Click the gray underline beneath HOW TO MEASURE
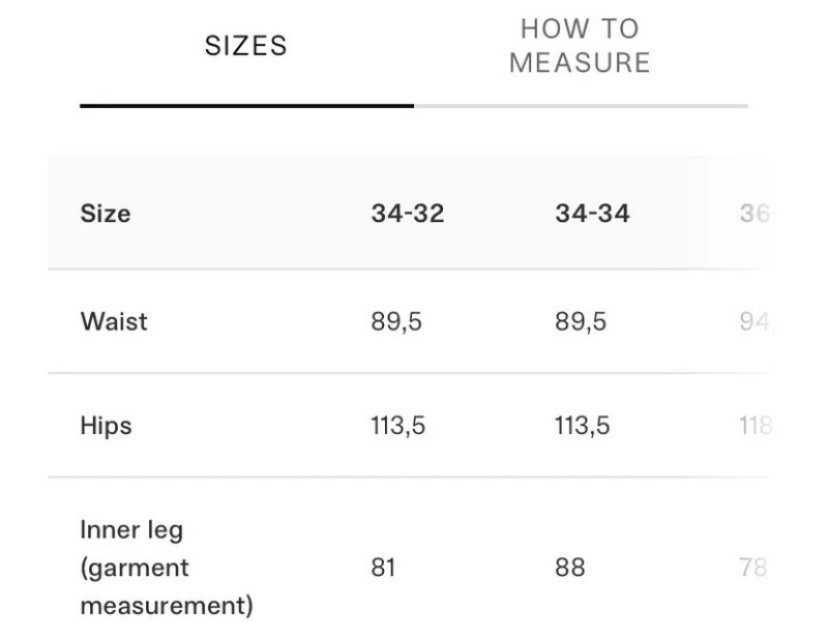The image size is (828, 625). pyautogui.click(x=580, y=105)
